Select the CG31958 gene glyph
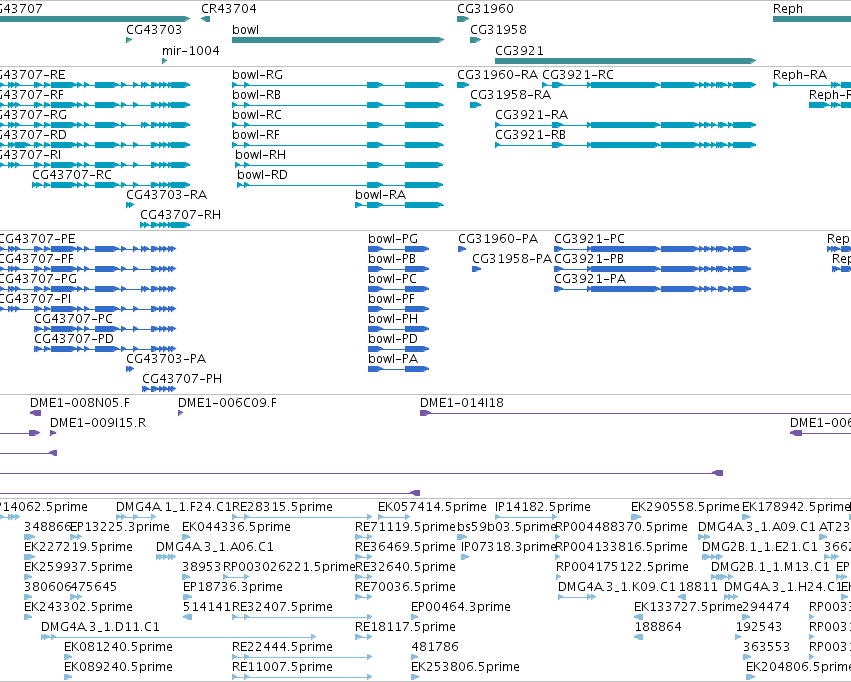 pyautogui.click(x=475, y=40)
